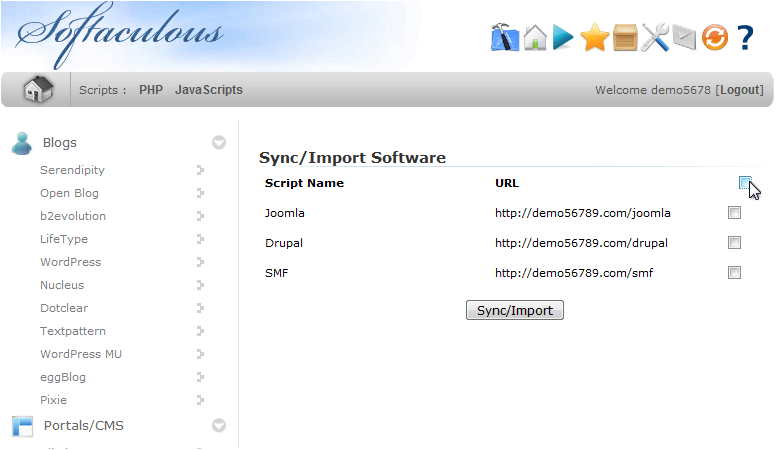776x450 pixels.
Task: Check the Joomla row checkbox
Action: [x=734, y=213]
